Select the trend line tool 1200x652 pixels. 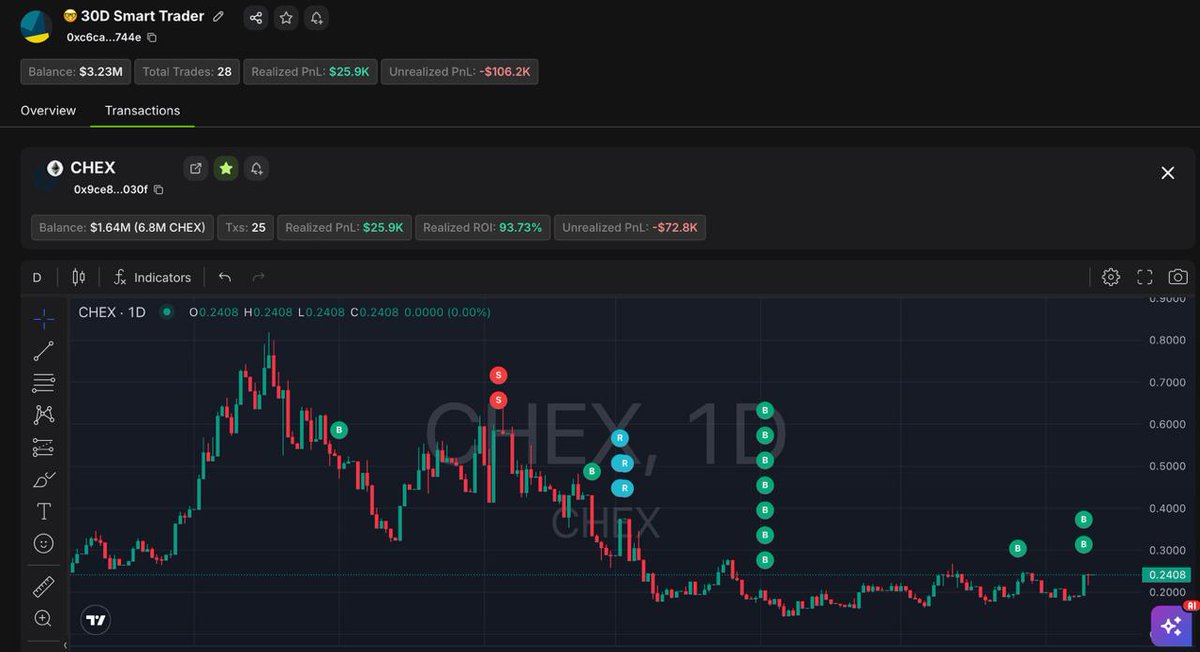[x=44, y=351]
